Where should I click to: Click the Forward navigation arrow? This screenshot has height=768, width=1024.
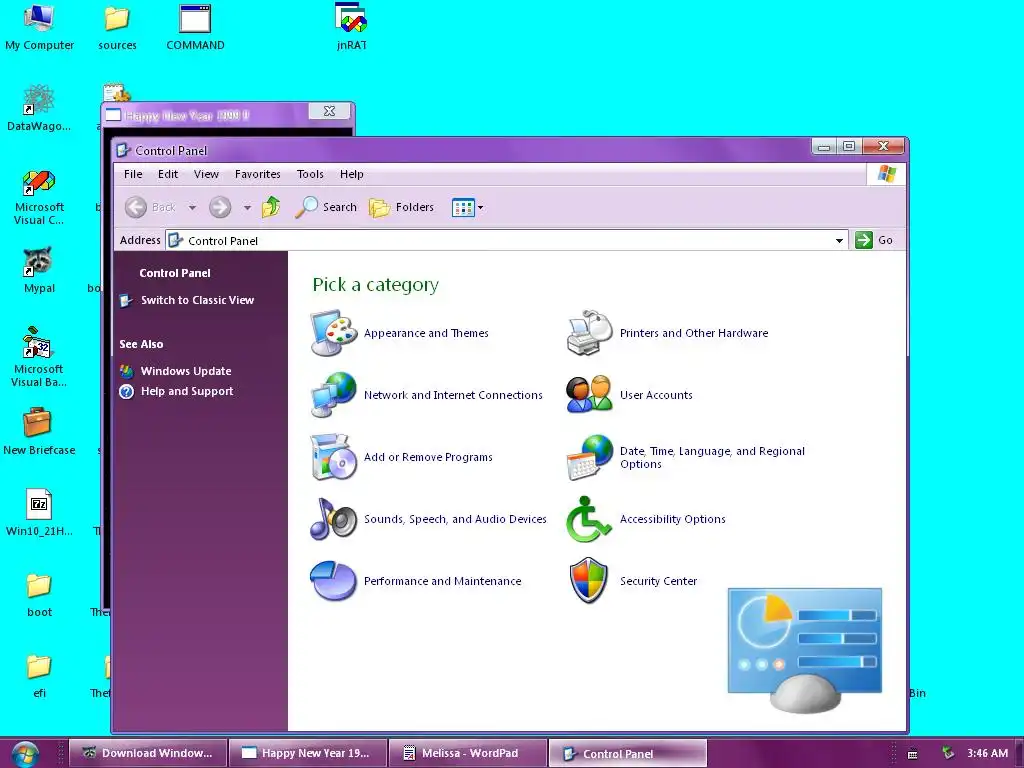click(220, 207)
